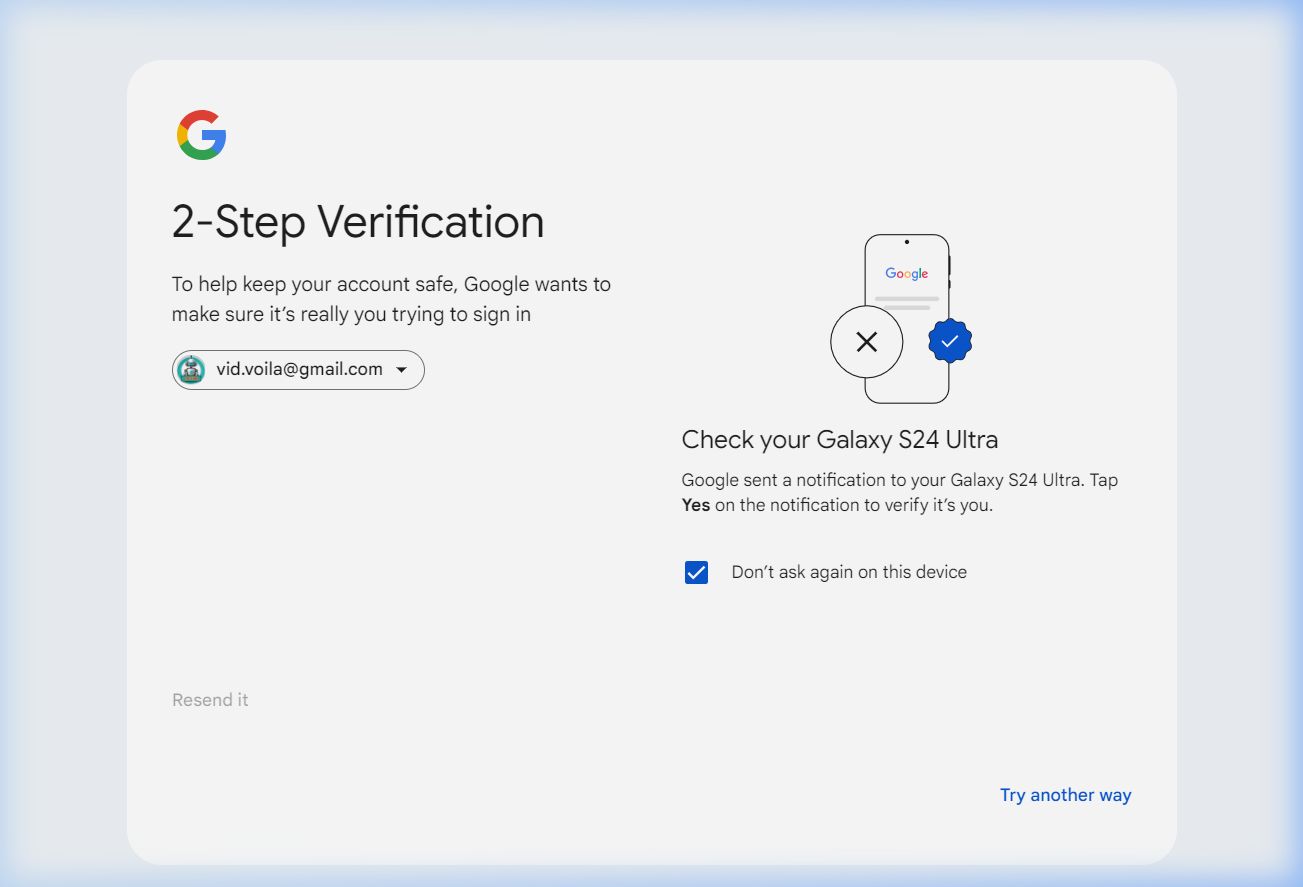Click the "To help keep your account safe" text
1303x887 pixels.
[390, 285]
